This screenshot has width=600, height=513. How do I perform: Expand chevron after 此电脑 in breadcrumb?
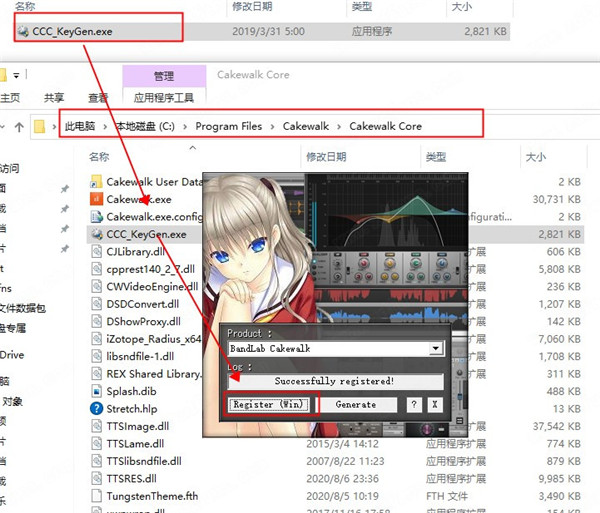[x=105, y=127]
